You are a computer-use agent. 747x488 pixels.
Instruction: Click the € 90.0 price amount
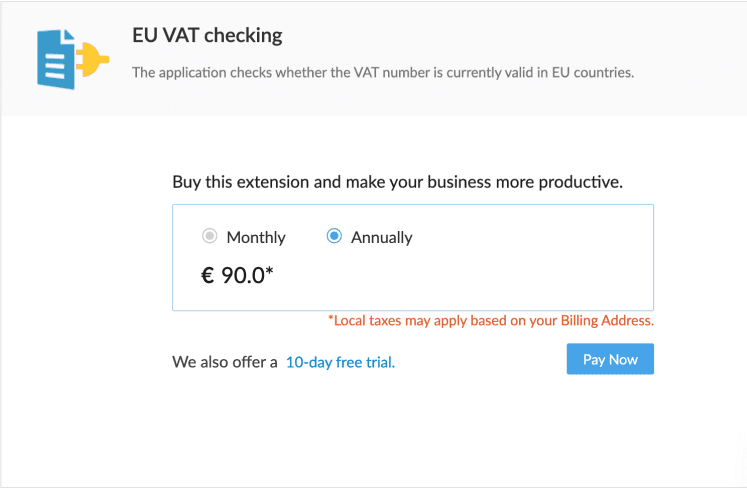(x=237, y=275)
